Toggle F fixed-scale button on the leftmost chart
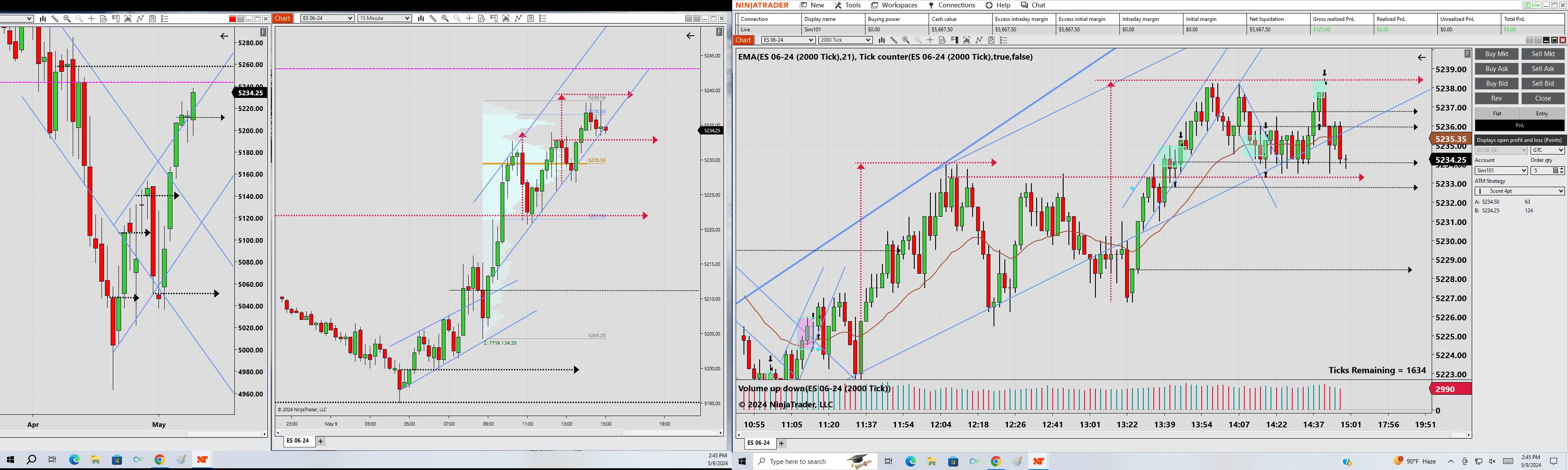Viewport: 1568px width, 470px height. [x=263, y=32]
